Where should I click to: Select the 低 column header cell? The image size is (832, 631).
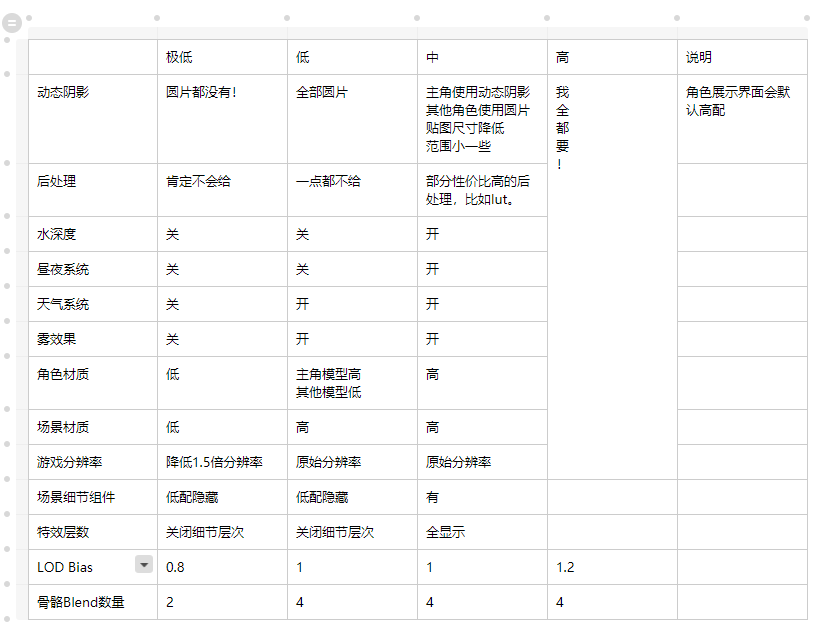click(x=352, y=57)
